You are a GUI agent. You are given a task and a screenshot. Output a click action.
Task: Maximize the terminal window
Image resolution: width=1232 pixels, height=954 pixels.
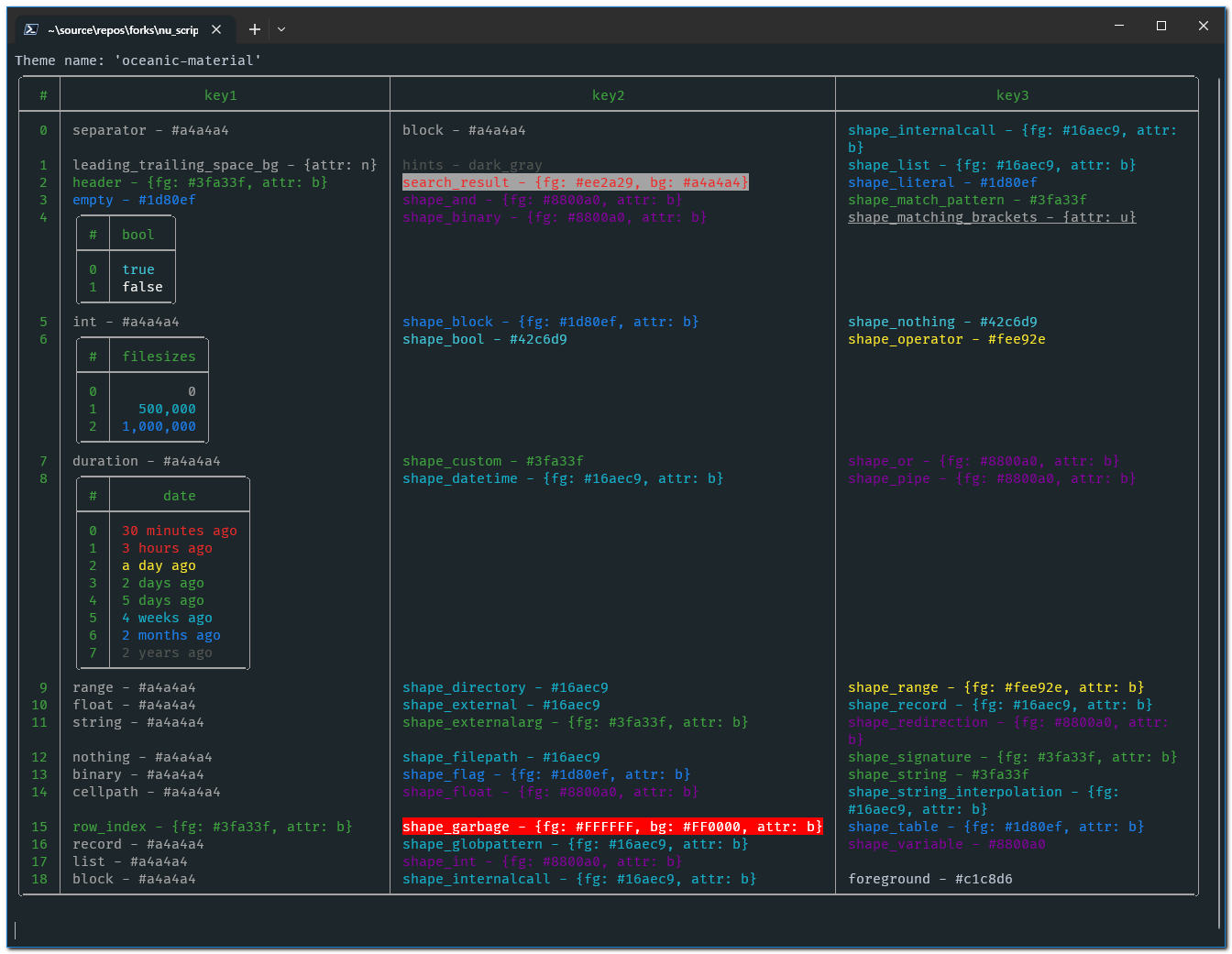[1161, 26]
